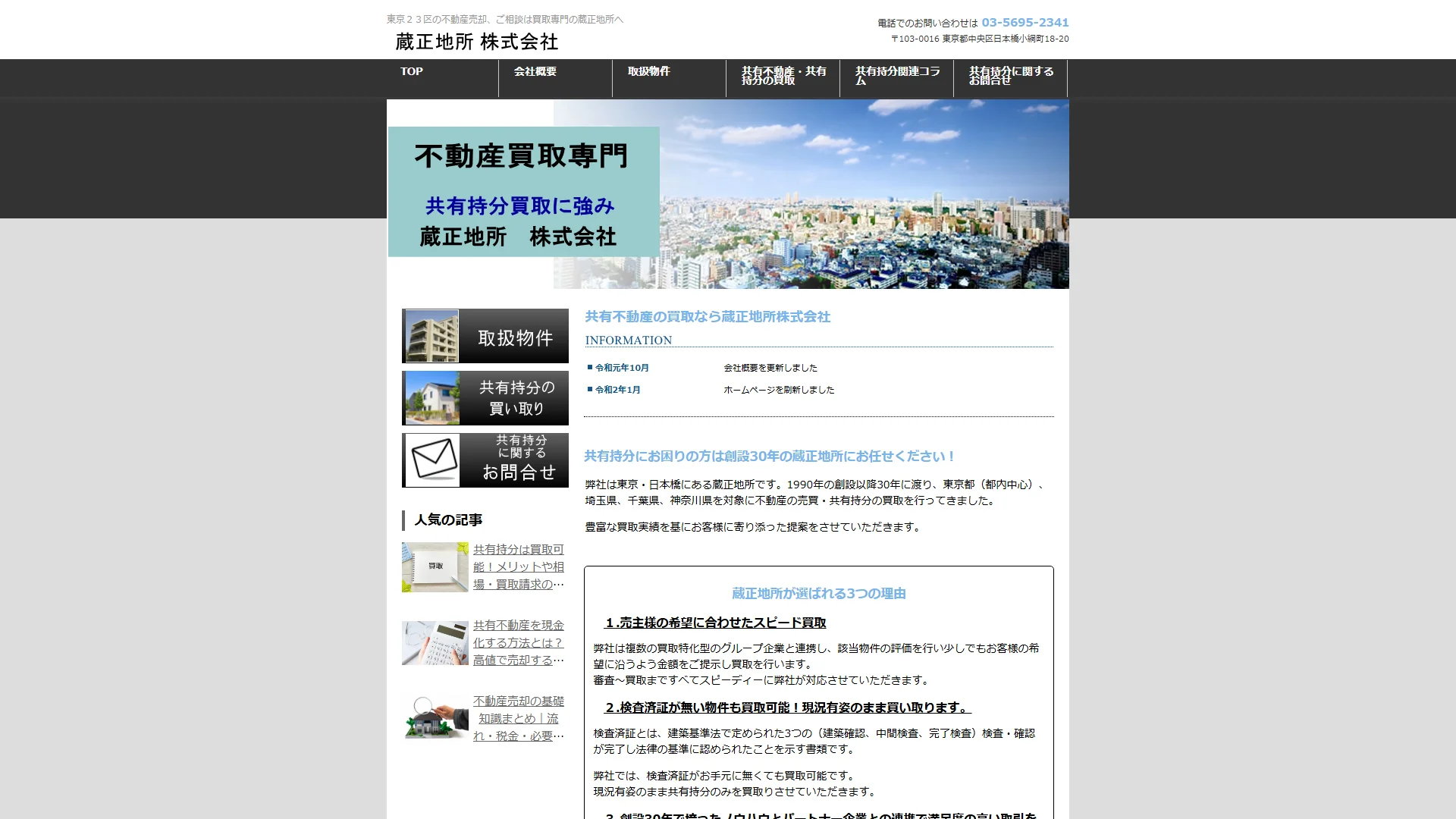Click heading ２.検査済証が無い物件も買取可能

point(787,708)
